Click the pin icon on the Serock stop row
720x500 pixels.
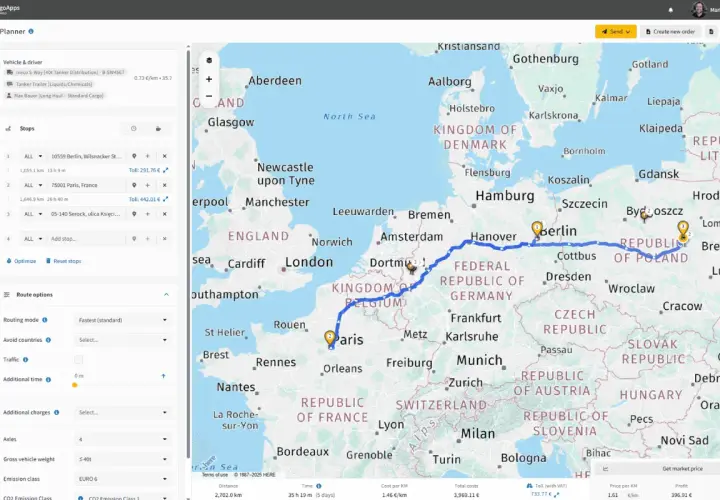tap(134, 214)
